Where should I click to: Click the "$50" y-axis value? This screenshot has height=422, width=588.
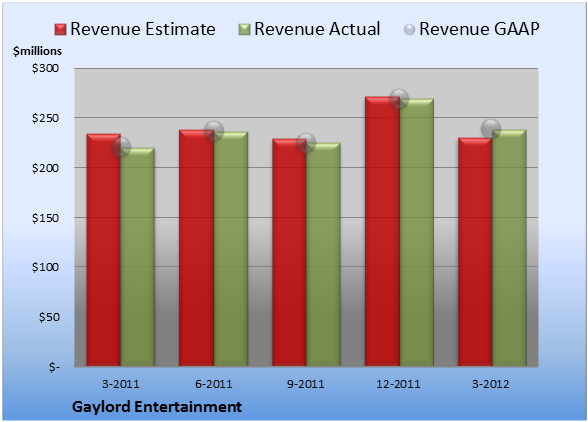49,317
